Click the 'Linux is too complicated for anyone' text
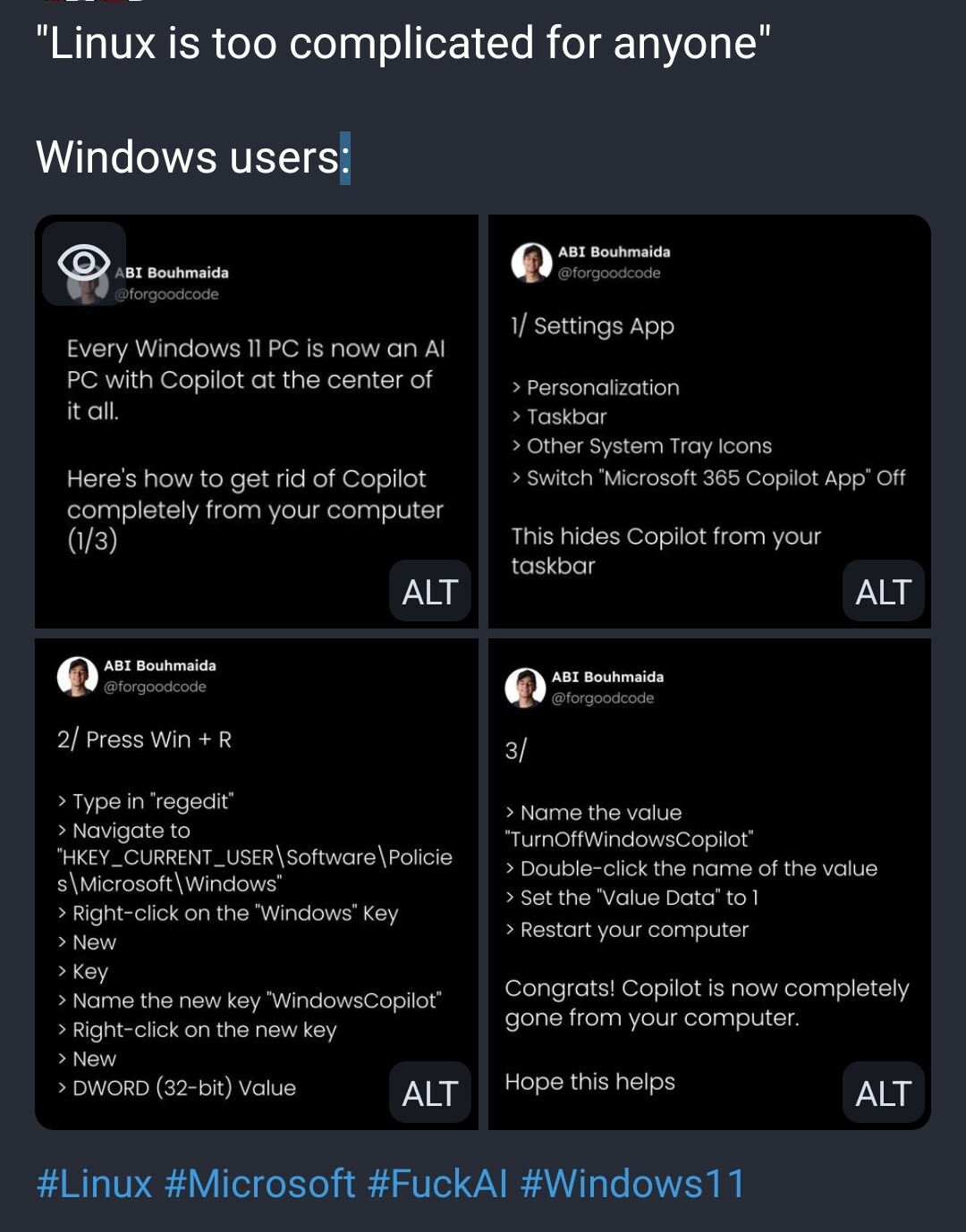The height and width of the screenshot is (1232, 966). coord(402,43)
